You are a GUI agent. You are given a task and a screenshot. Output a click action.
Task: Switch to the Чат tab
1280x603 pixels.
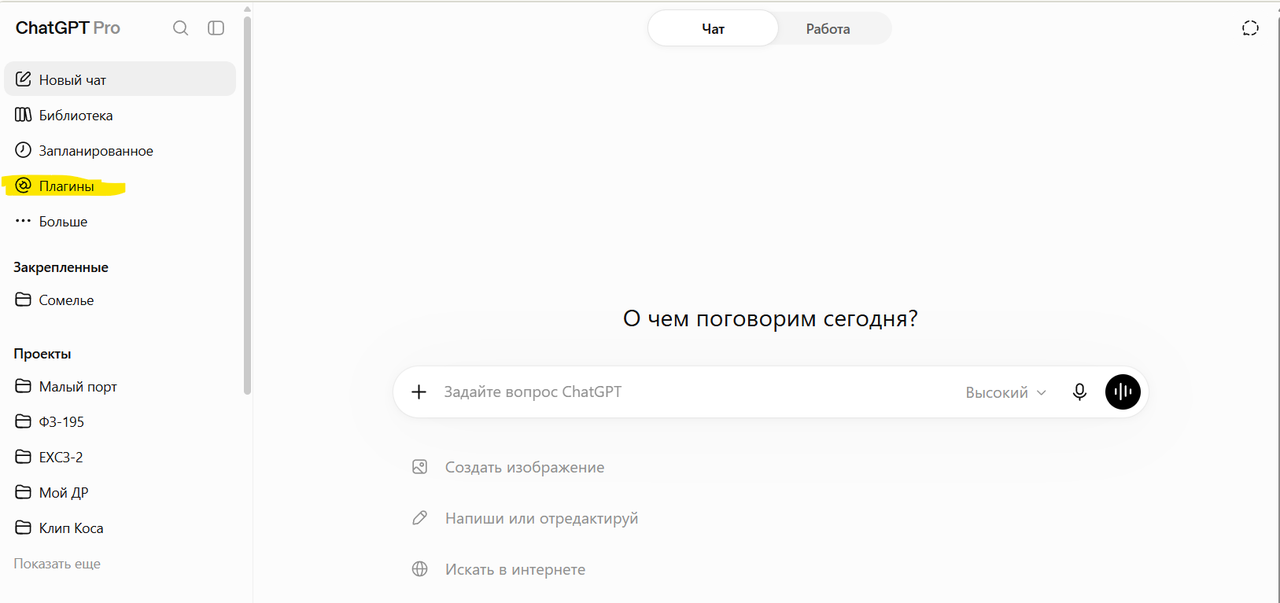tap(713, 28)
